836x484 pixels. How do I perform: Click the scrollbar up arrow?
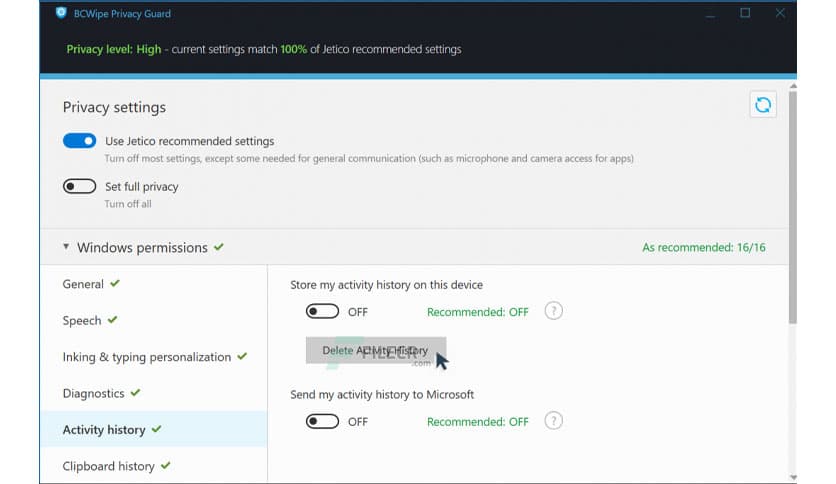click(x=793, y=85)
